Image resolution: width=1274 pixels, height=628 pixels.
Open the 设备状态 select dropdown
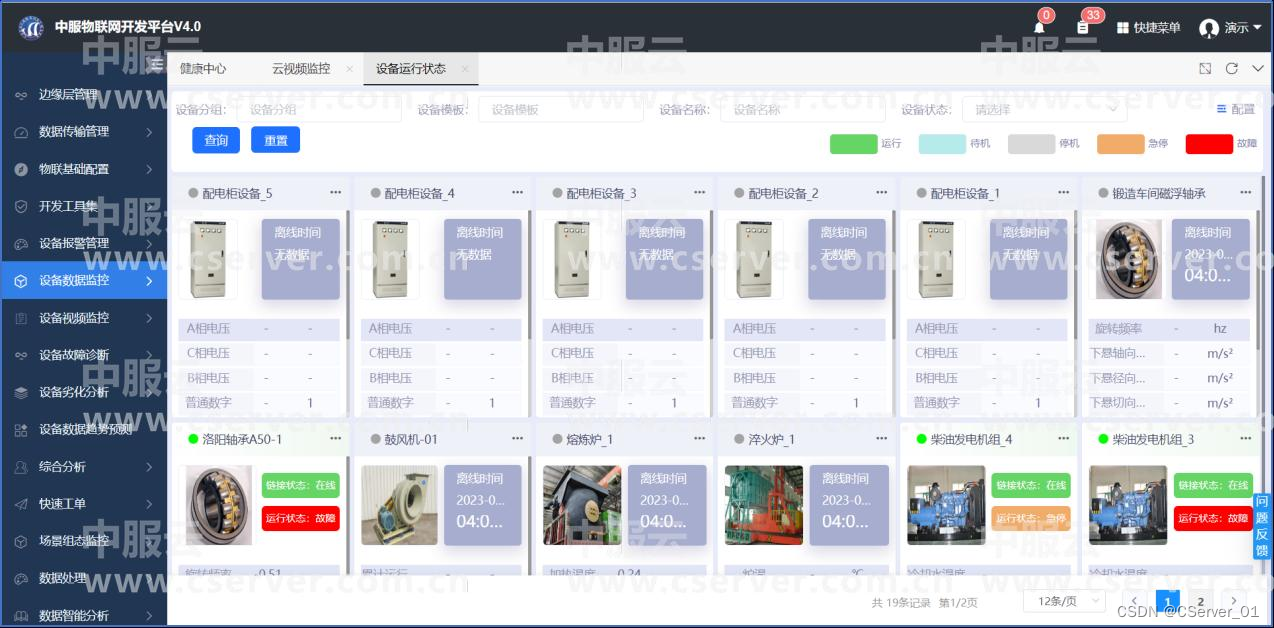(1044, 110)
